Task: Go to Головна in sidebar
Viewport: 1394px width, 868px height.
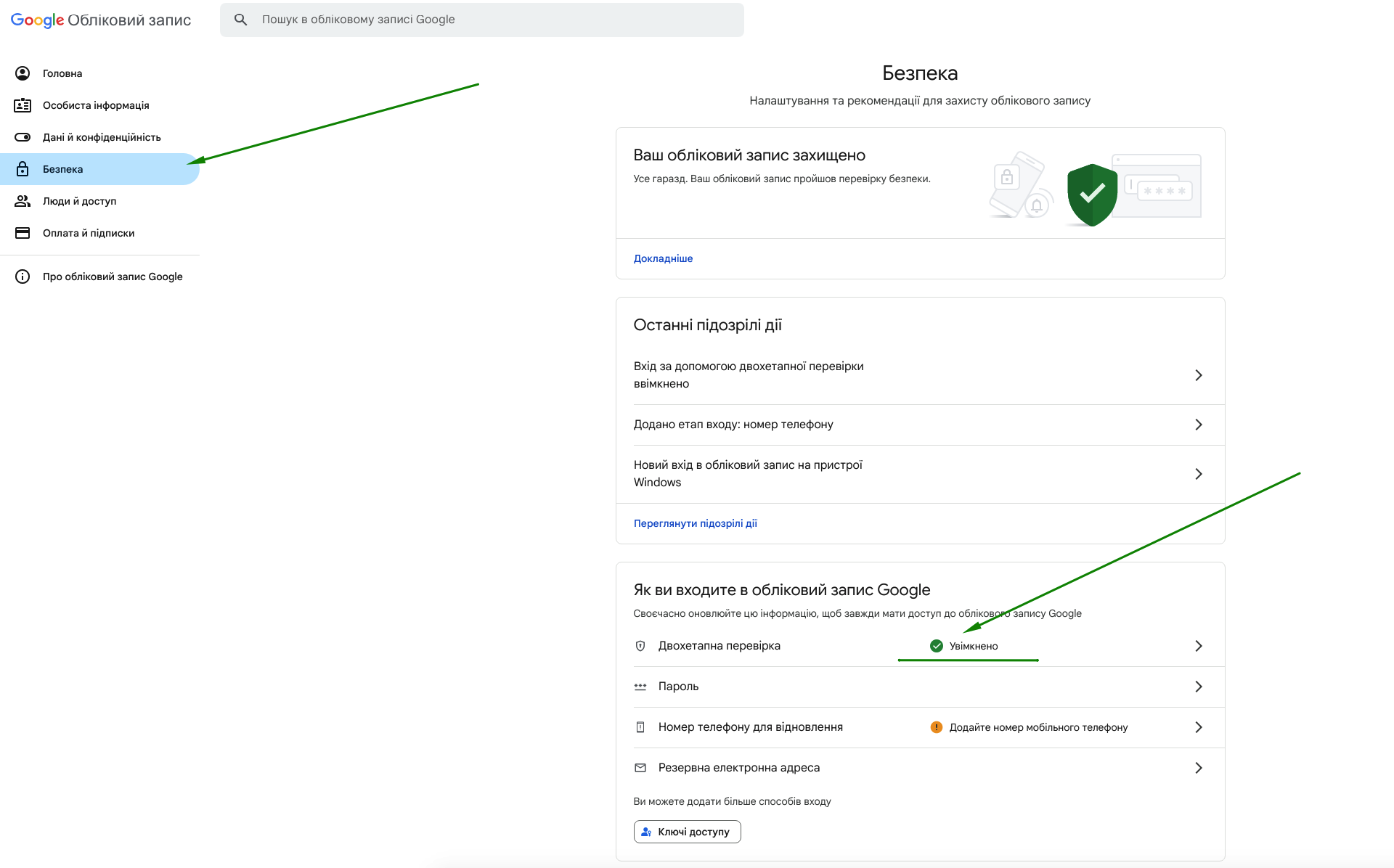Action: 99,73
